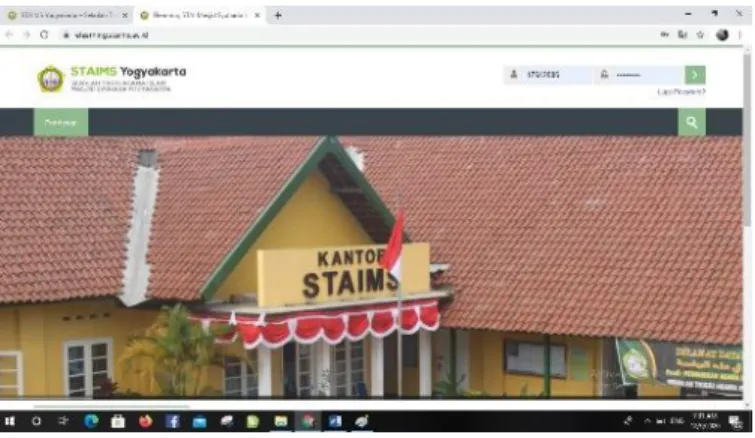Click the KANTOR STAIMS banner image
755x438 pixels.
[371, 267]
